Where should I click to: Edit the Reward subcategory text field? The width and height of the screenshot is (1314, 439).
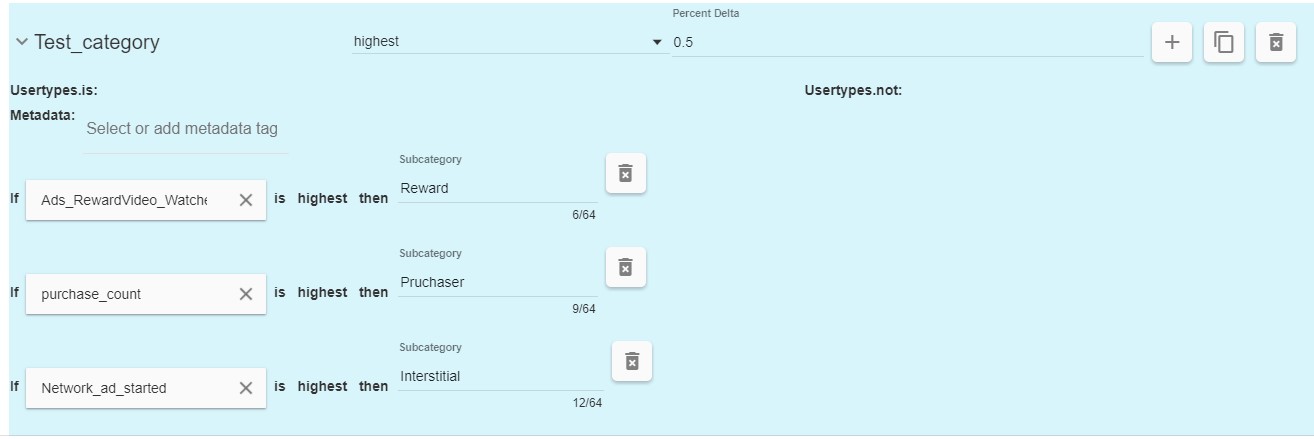[497, 188]
